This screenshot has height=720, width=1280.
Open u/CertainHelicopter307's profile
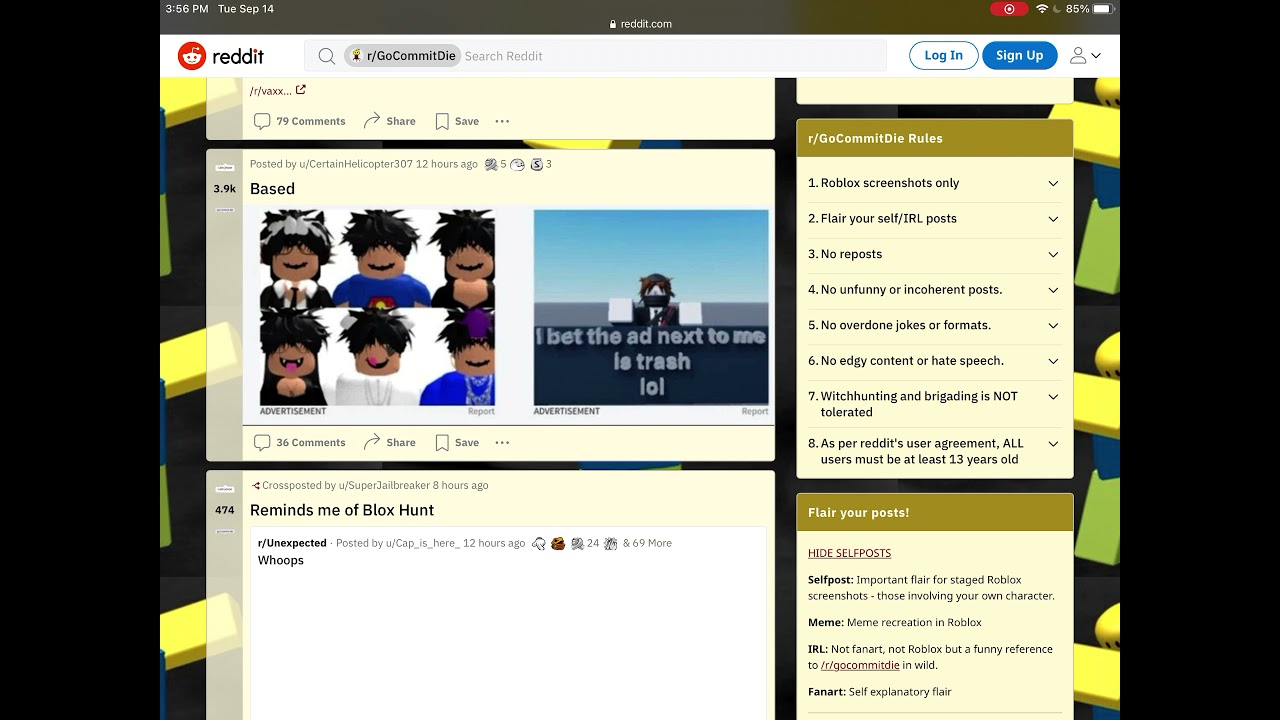coord(356,164)
